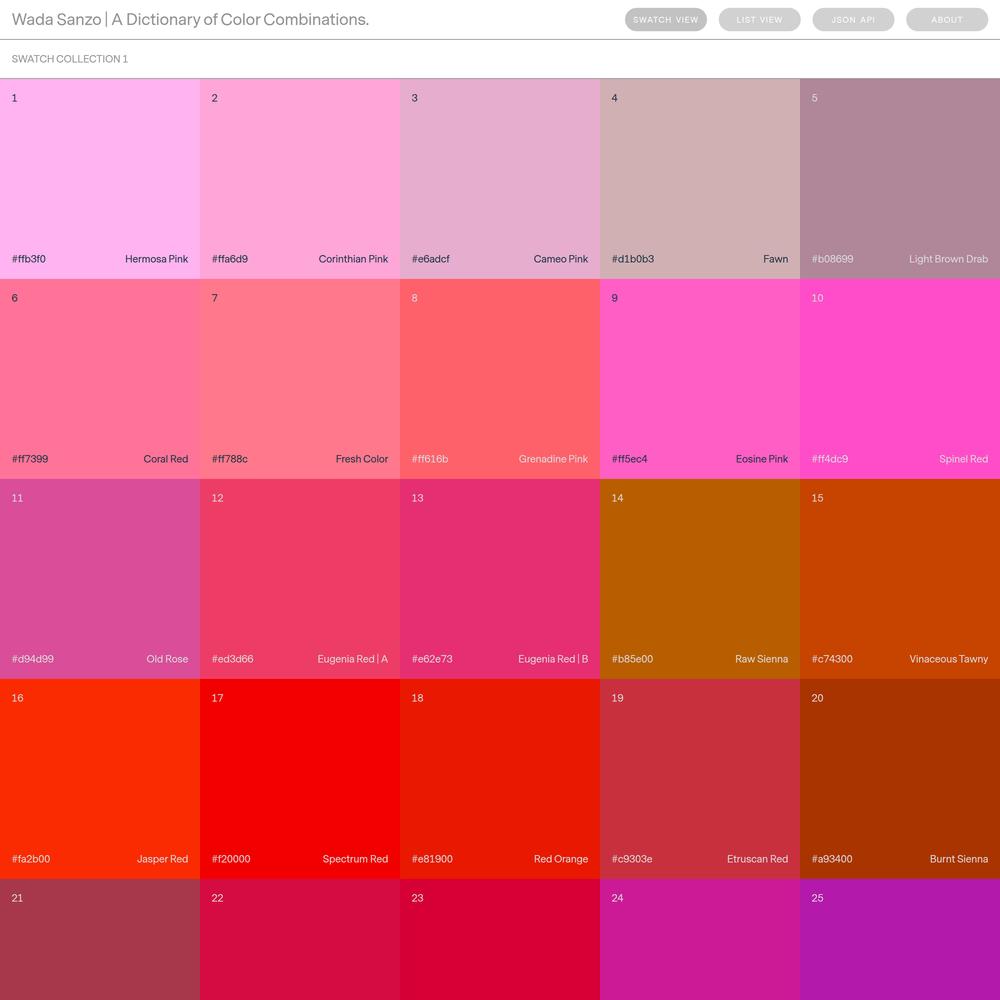The width and height of the screenshot is (1000, 1000).
Task: Choose the Cameo Pink swatch
Action: point(500,179)
